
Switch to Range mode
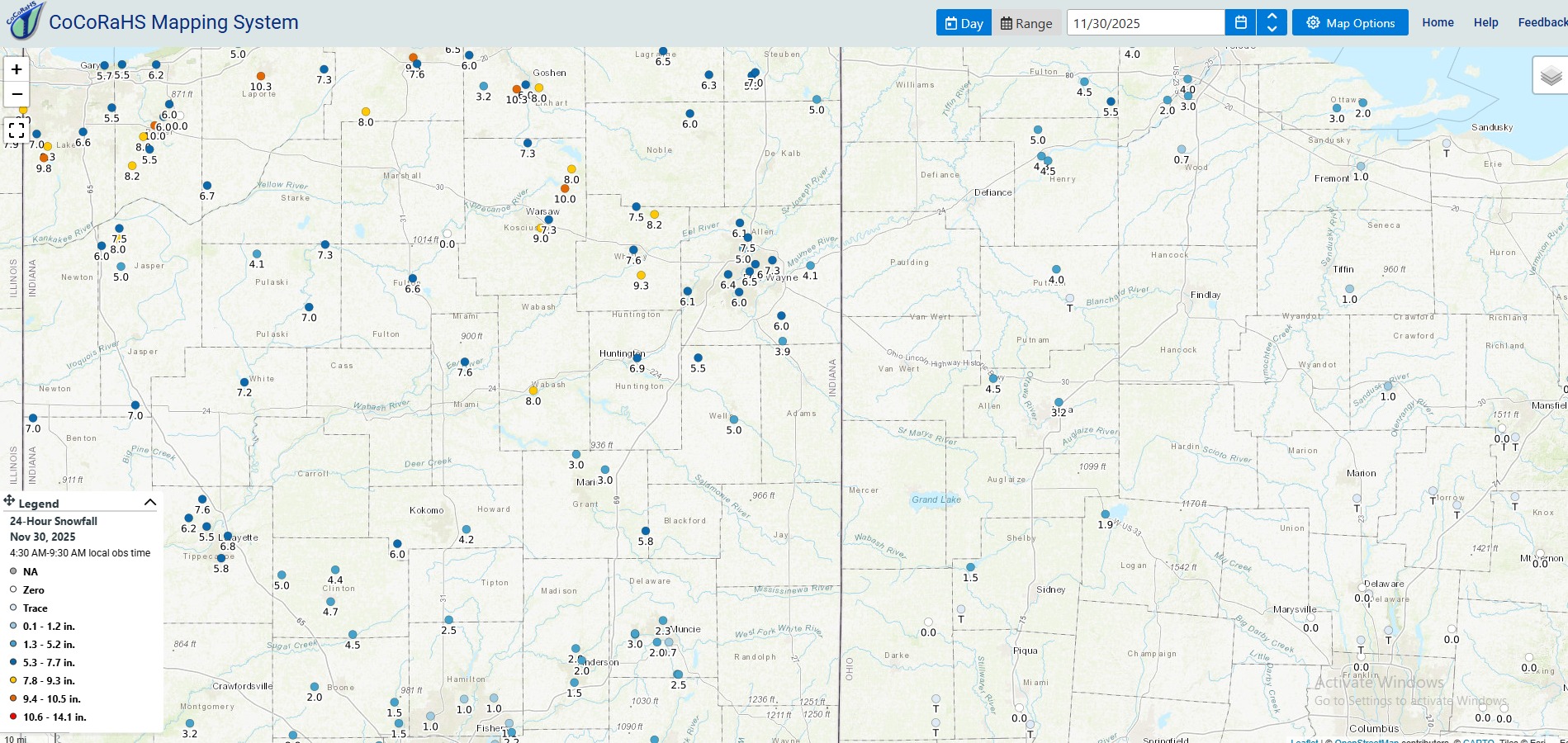pos(1026,23)
